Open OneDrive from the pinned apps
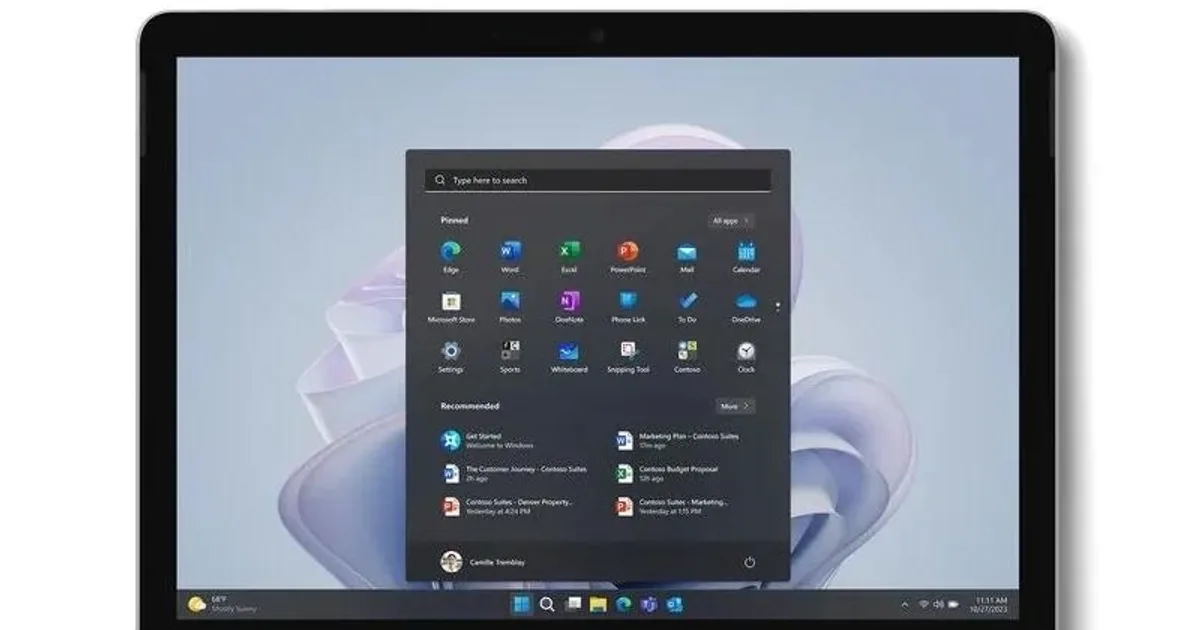This screenshot has height=630, width=1200. [x=746, y=306]
